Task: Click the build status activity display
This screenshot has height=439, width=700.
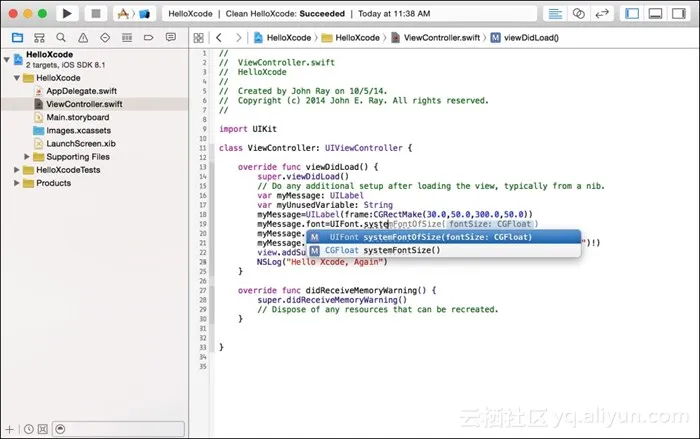Action: (349, 14)
